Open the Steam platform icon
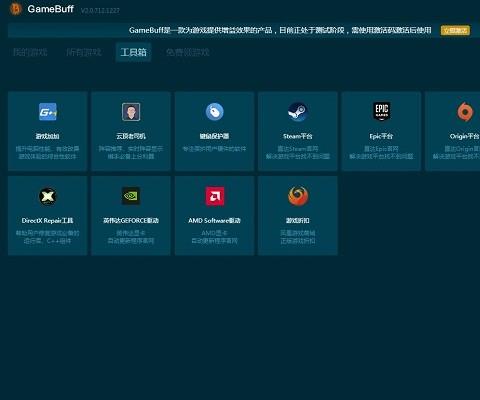Viewport: 480px width, 400px height. click(x=298, y=112)
